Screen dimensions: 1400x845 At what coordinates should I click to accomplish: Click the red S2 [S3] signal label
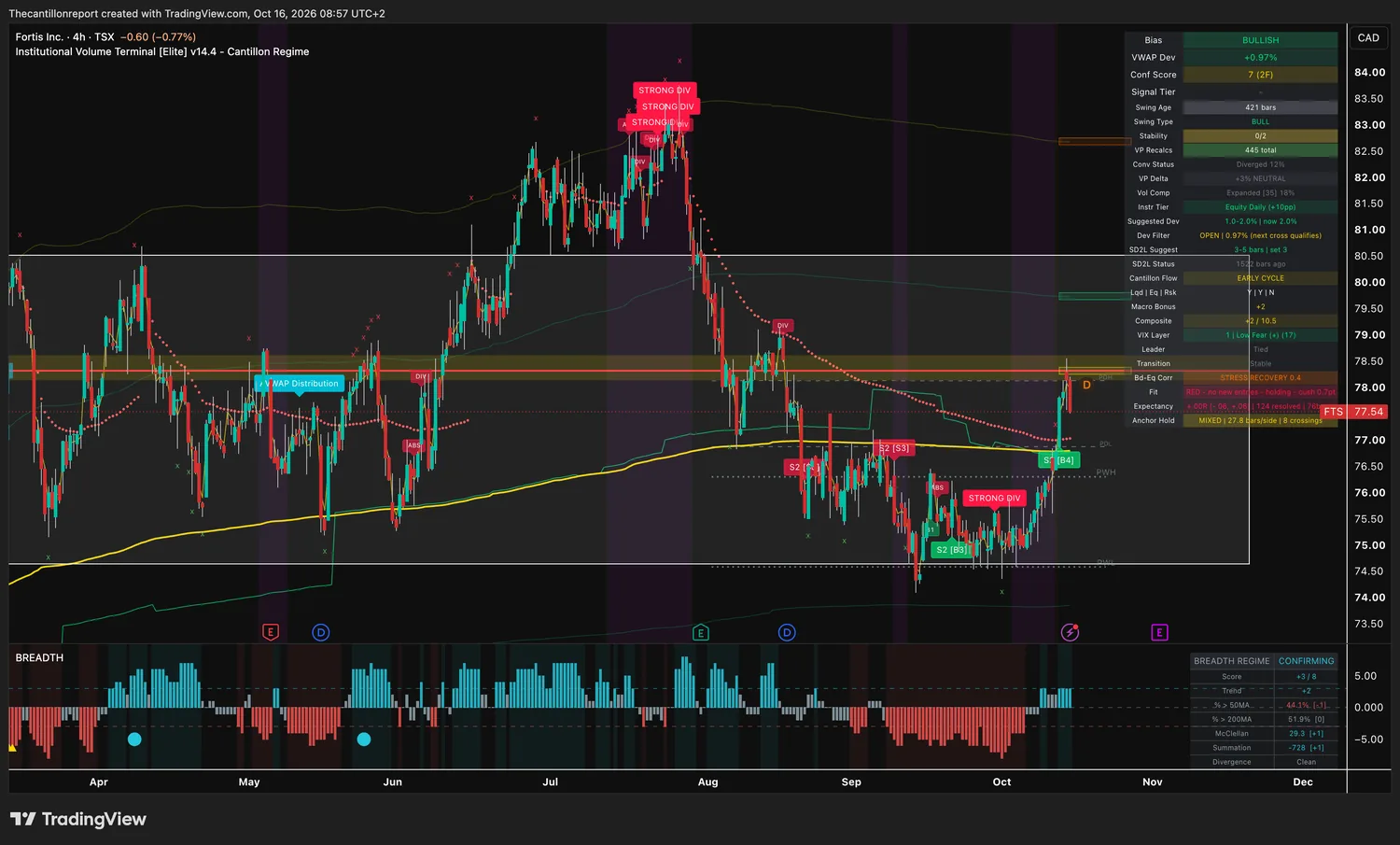coord(894,449)
